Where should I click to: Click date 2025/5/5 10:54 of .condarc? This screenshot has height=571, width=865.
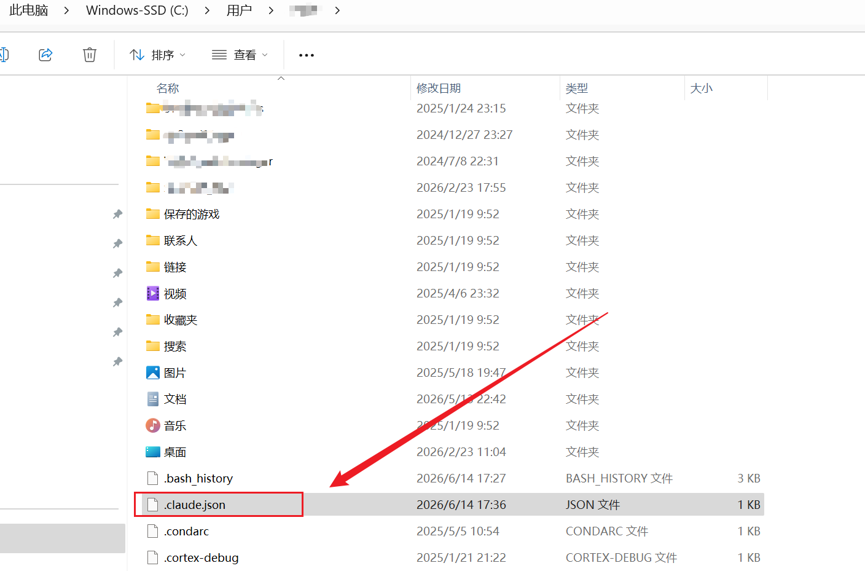(x=458, y=531)
